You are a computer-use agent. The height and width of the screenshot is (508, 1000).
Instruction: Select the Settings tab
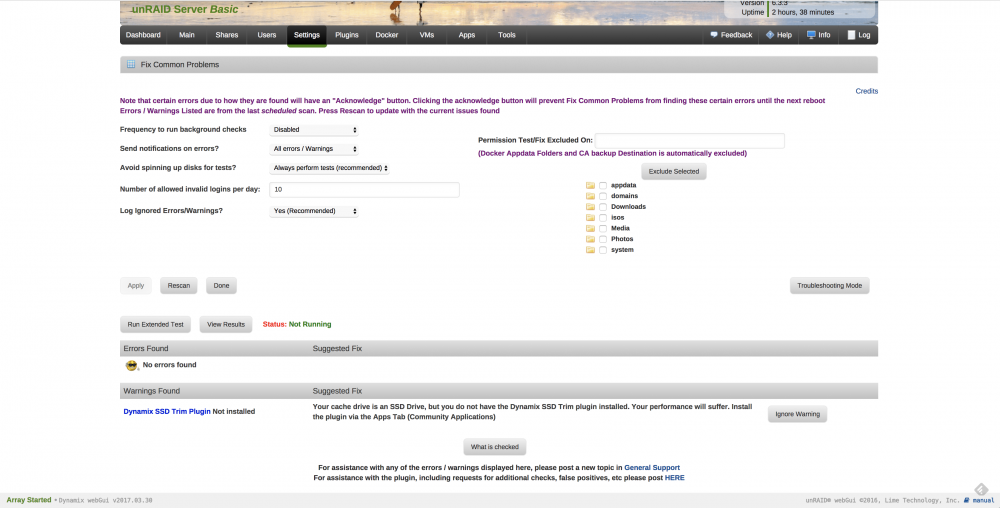pyautogui.click(x=307, y=35)
